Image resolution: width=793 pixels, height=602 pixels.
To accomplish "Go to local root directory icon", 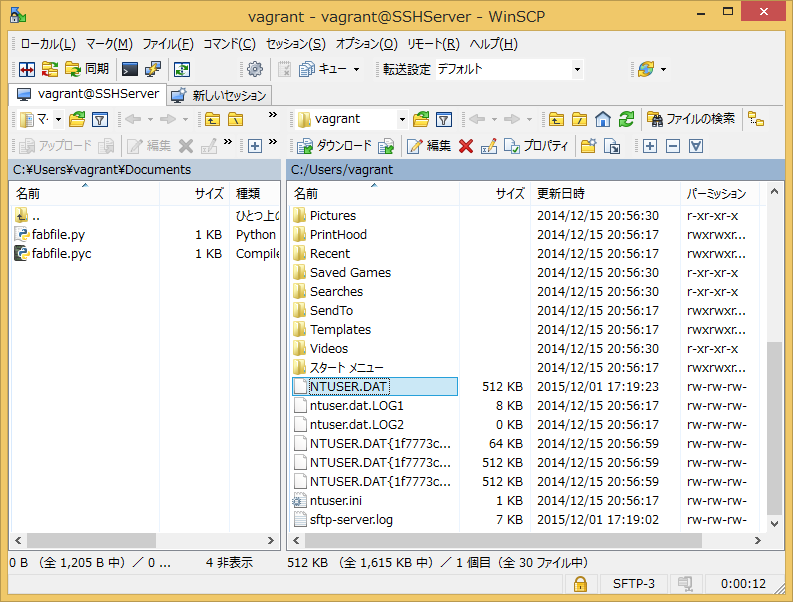I will click(x=236, y=120).
